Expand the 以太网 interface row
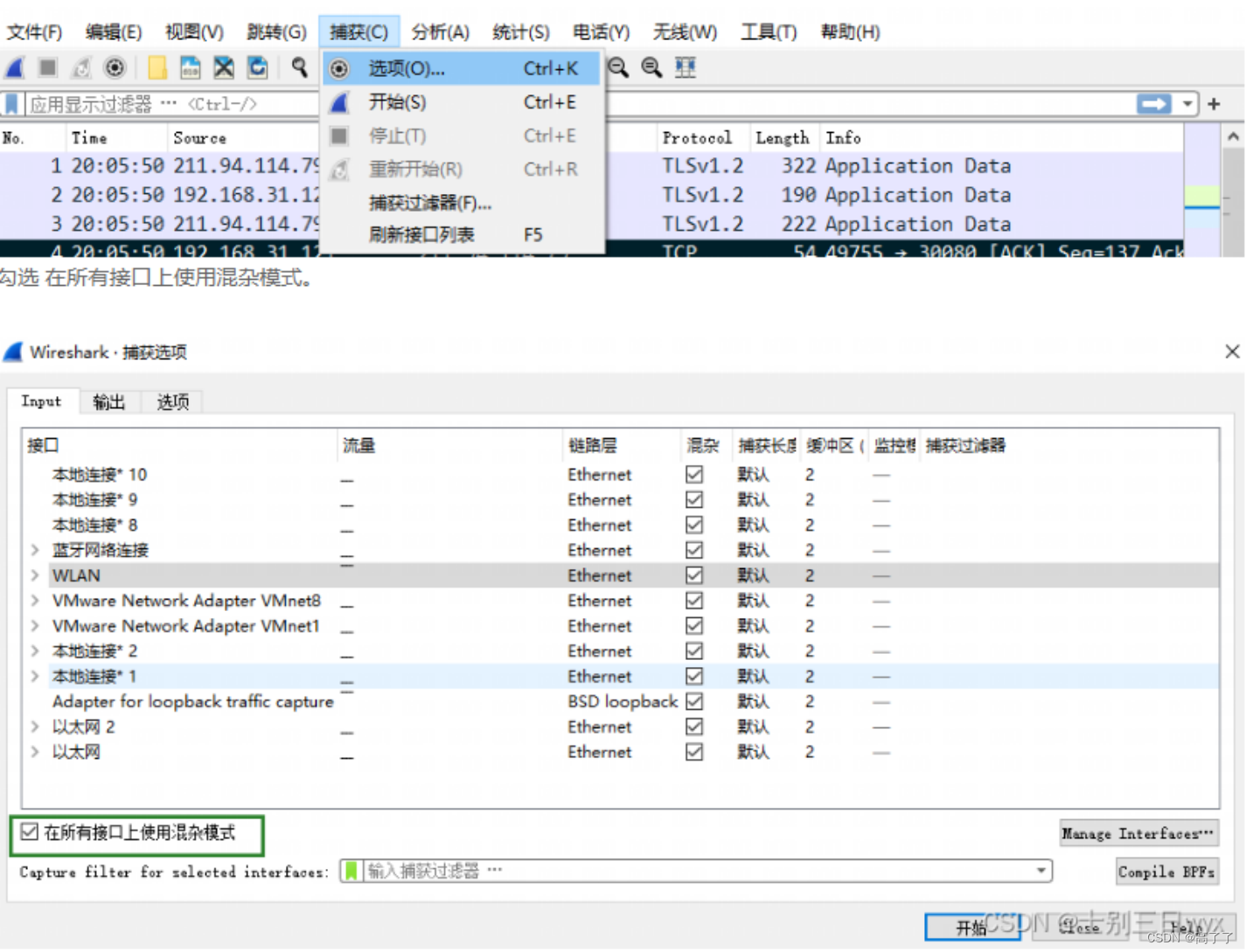Viewport: 1246px width, 952px height. [35, 752]
